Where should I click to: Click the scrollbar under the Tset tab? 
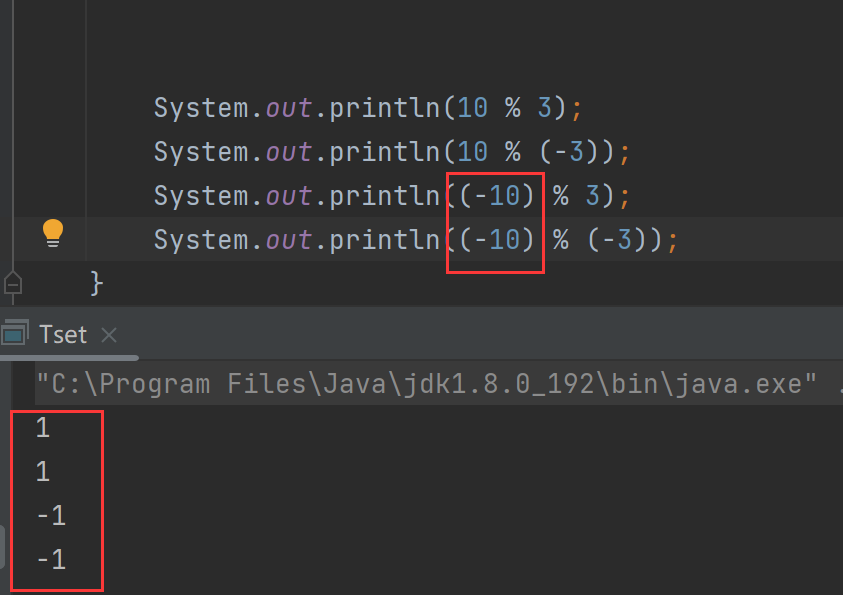69,357
